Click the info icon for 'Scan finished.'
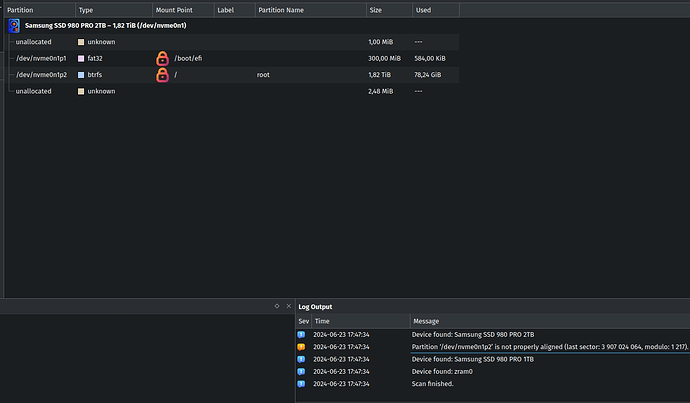The width and height of the screenshot is (690, 403). [301, 384]
